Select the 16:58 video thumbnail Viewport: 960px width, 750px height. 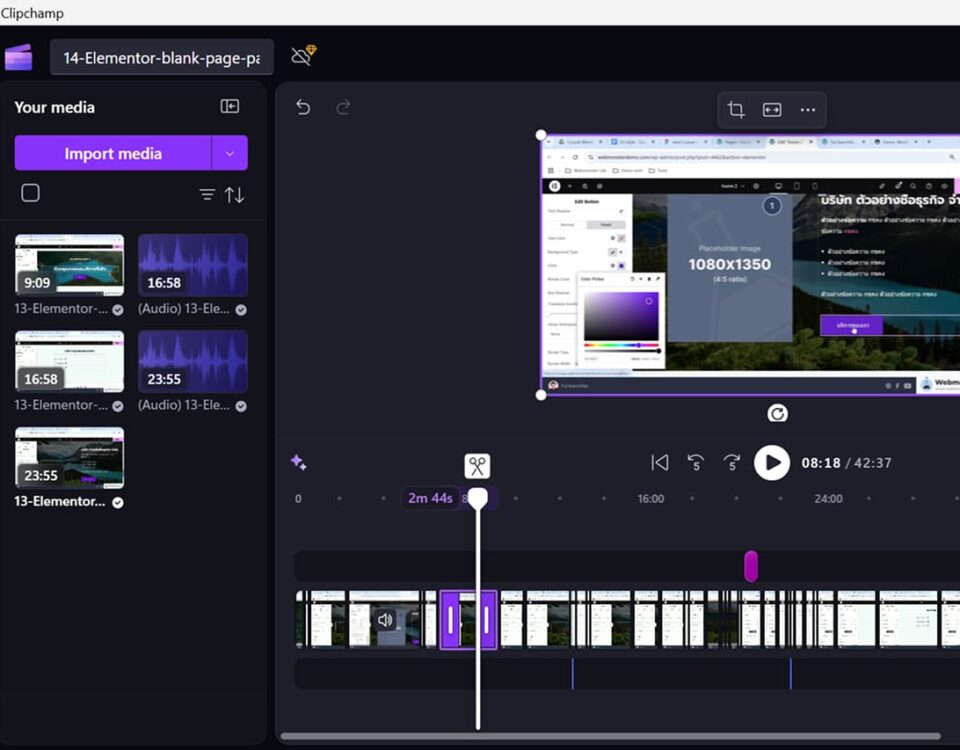[x=69, y=361]
